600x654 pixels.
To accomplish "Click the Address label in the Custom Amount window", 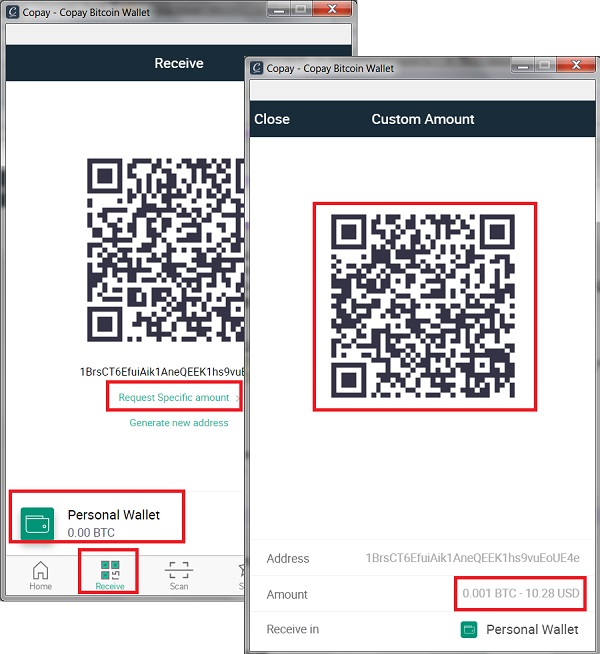I will 288,558.
